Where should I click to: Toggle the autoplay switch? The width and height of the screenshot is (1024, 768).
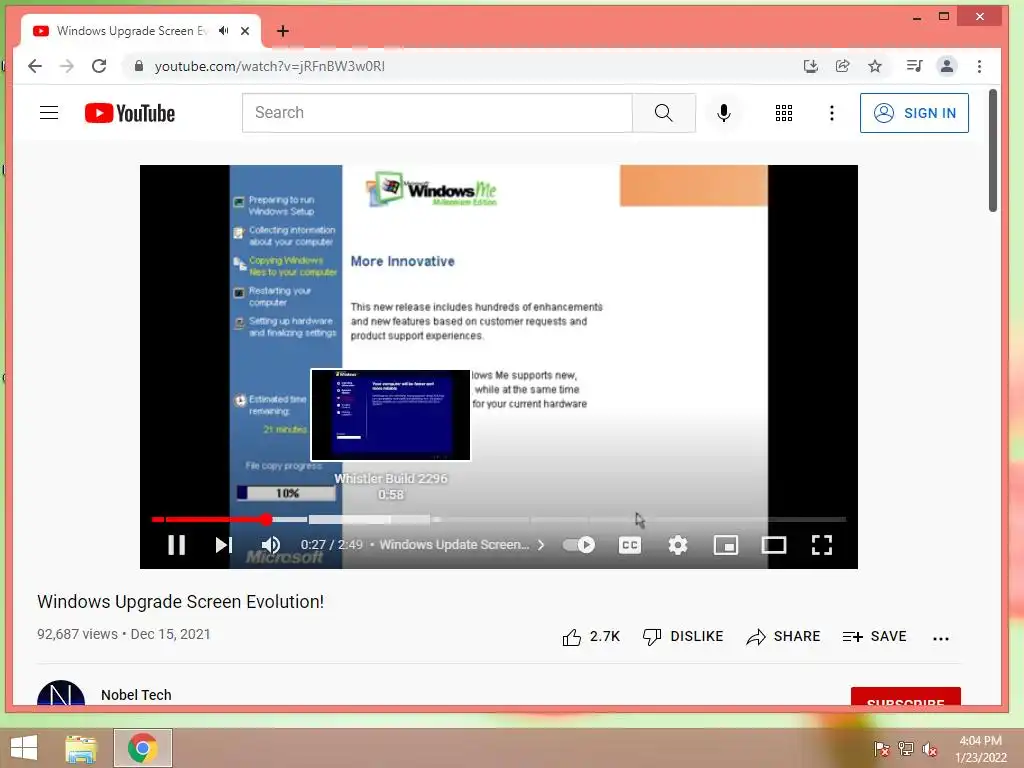pos(579,545)
